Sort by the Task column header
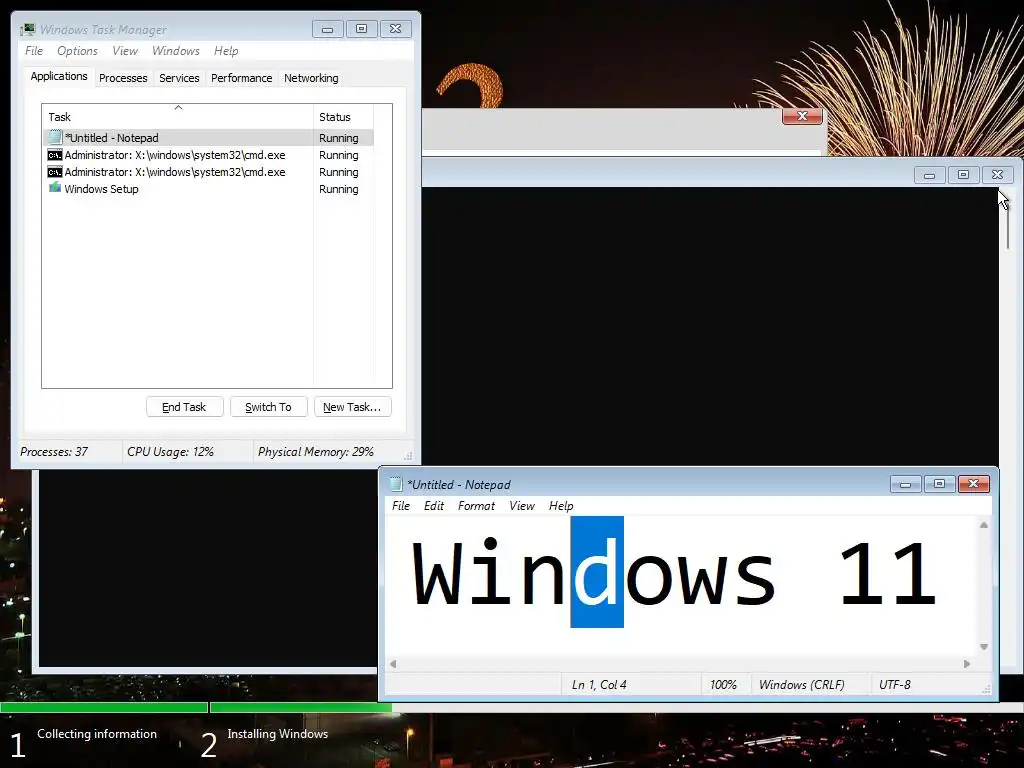The image size is (1024, 768). (x=178, y=117)
